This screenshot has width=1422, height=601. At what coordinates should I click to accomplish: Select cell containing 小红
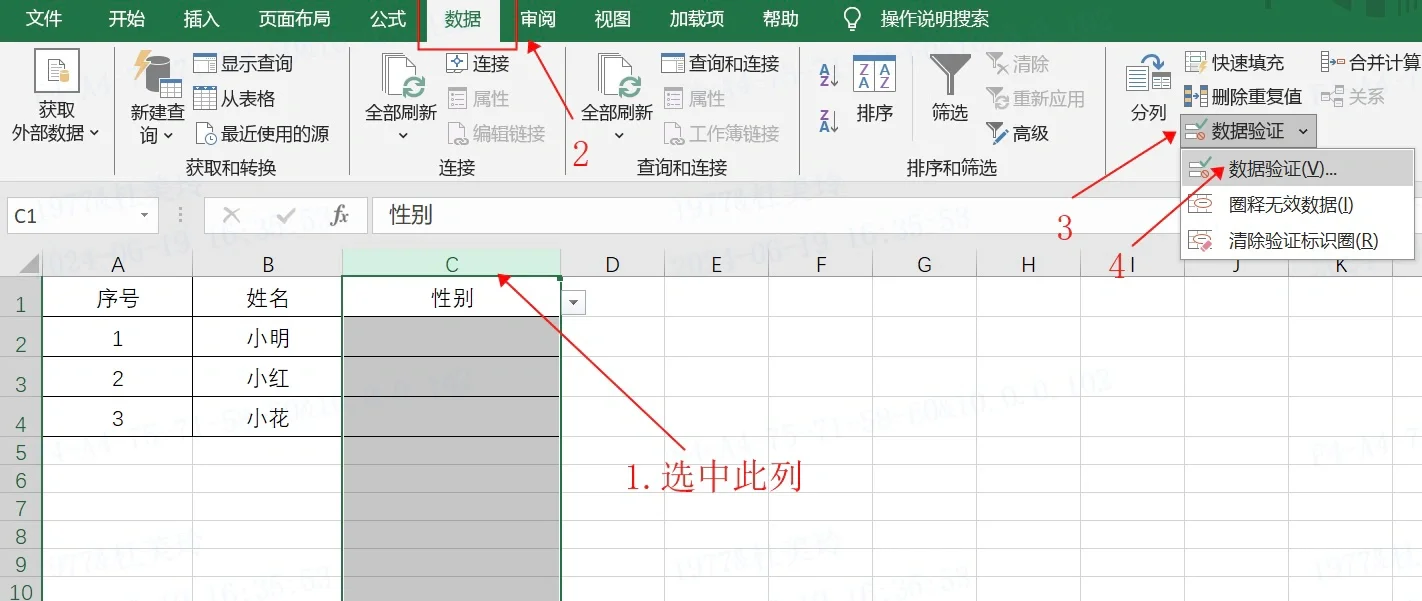tap(267, 377)
